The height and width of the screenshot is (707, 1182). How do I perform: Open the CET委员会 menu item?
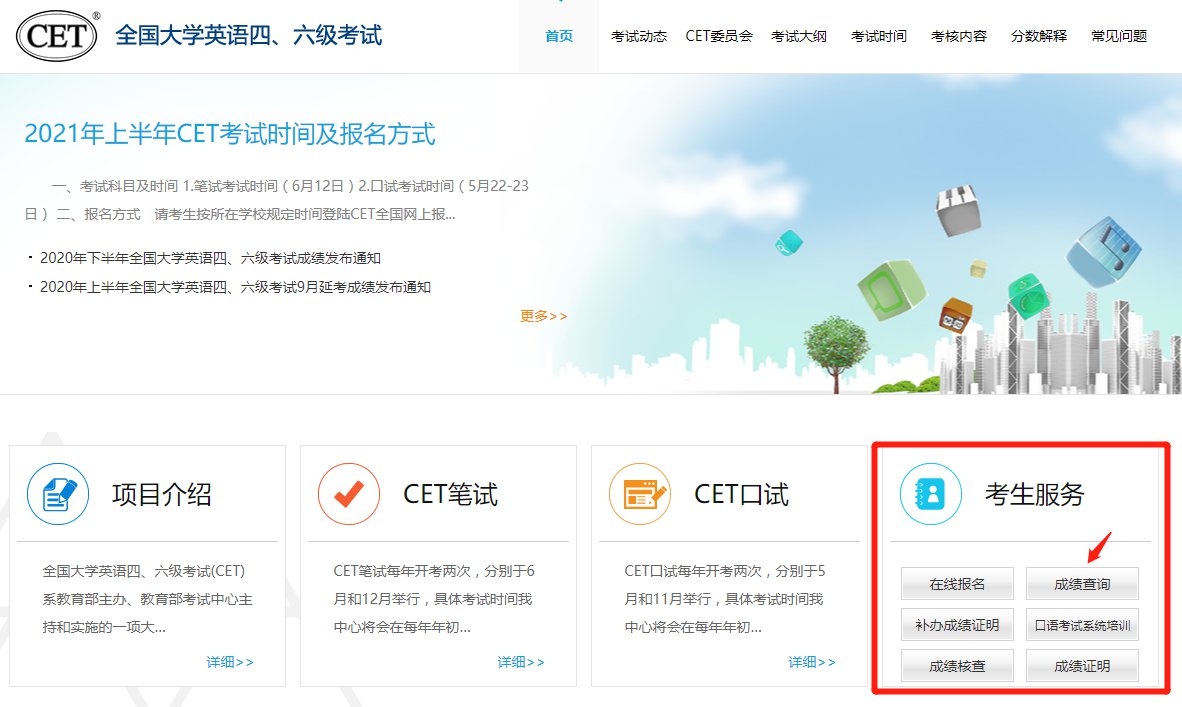(719, 37)
